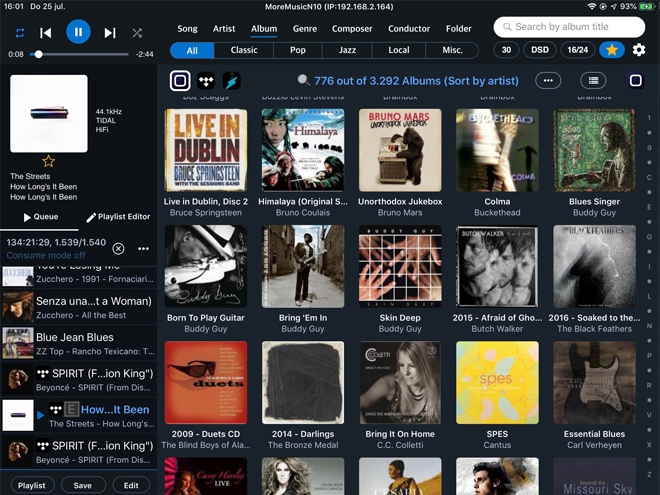
Task: Select the Classic filter segment
Action: point(244,50)
